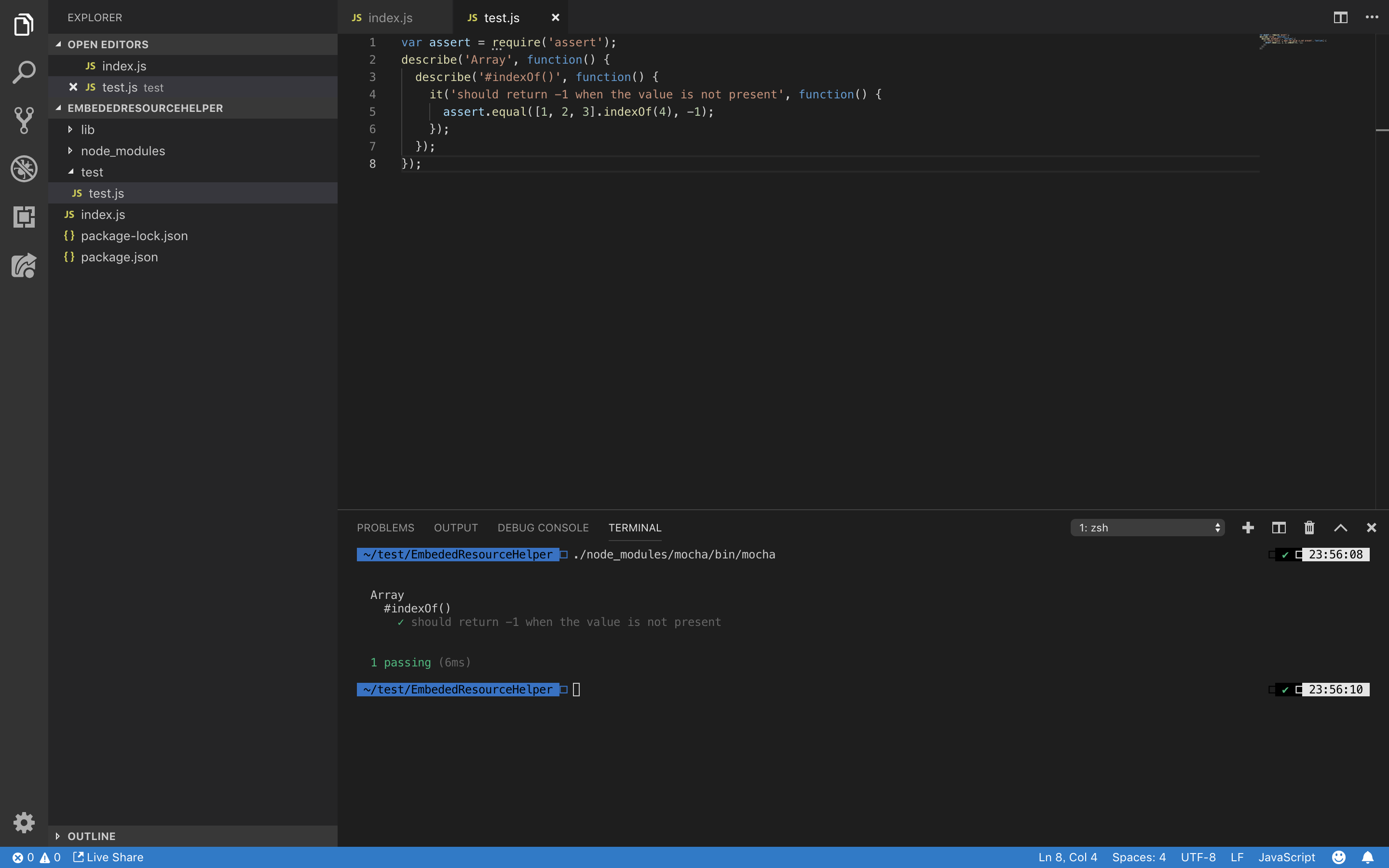Expand the lib folder

point(193,130)
